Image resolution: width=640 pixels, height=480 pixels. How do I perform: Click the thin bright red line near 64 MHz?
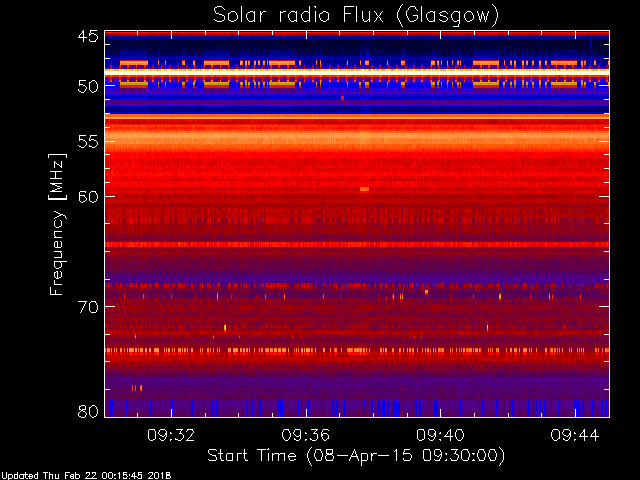pos(357,244)
